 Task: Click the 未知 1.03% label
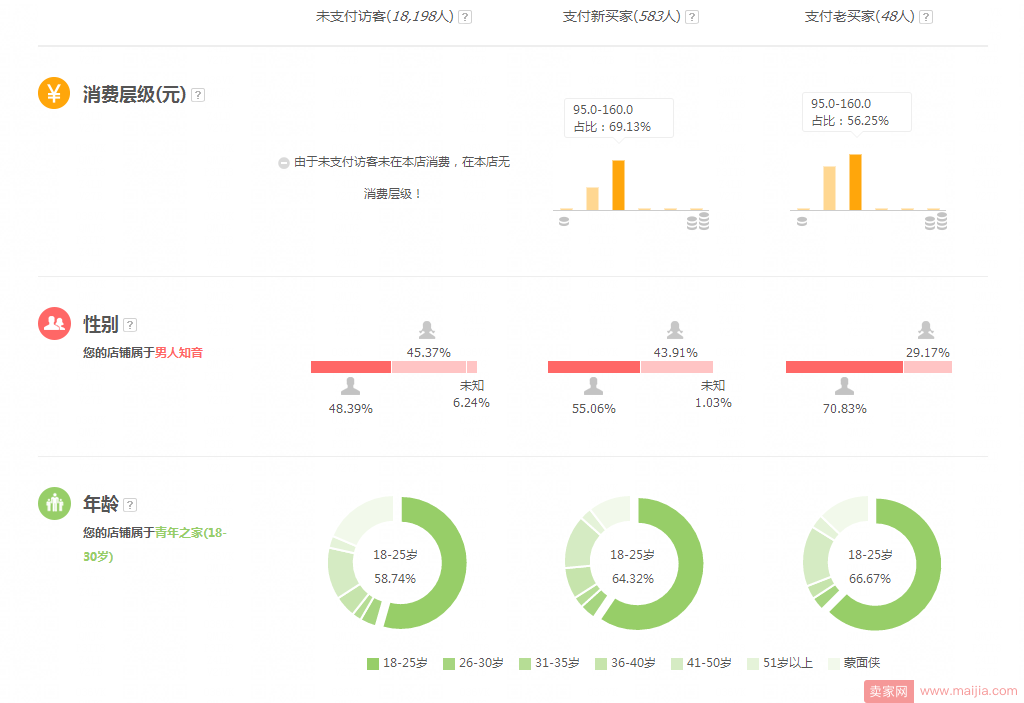click(713, 394)
